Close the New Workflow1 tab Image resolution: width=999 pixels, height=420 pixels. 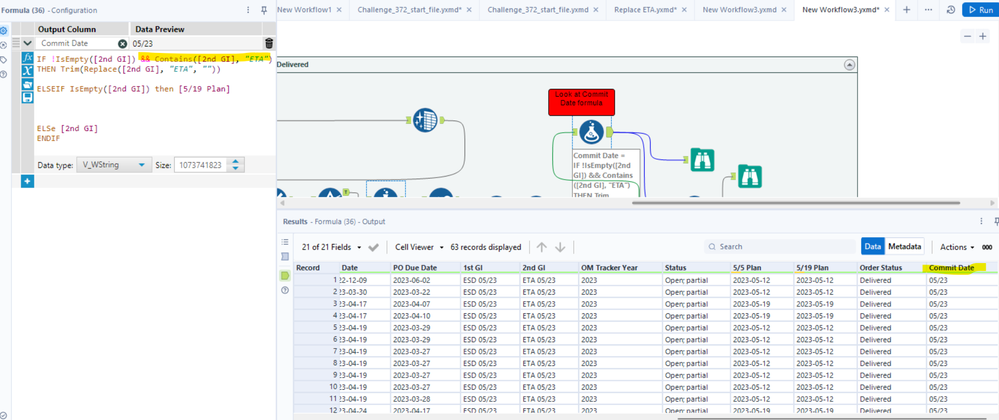(338, 10)
